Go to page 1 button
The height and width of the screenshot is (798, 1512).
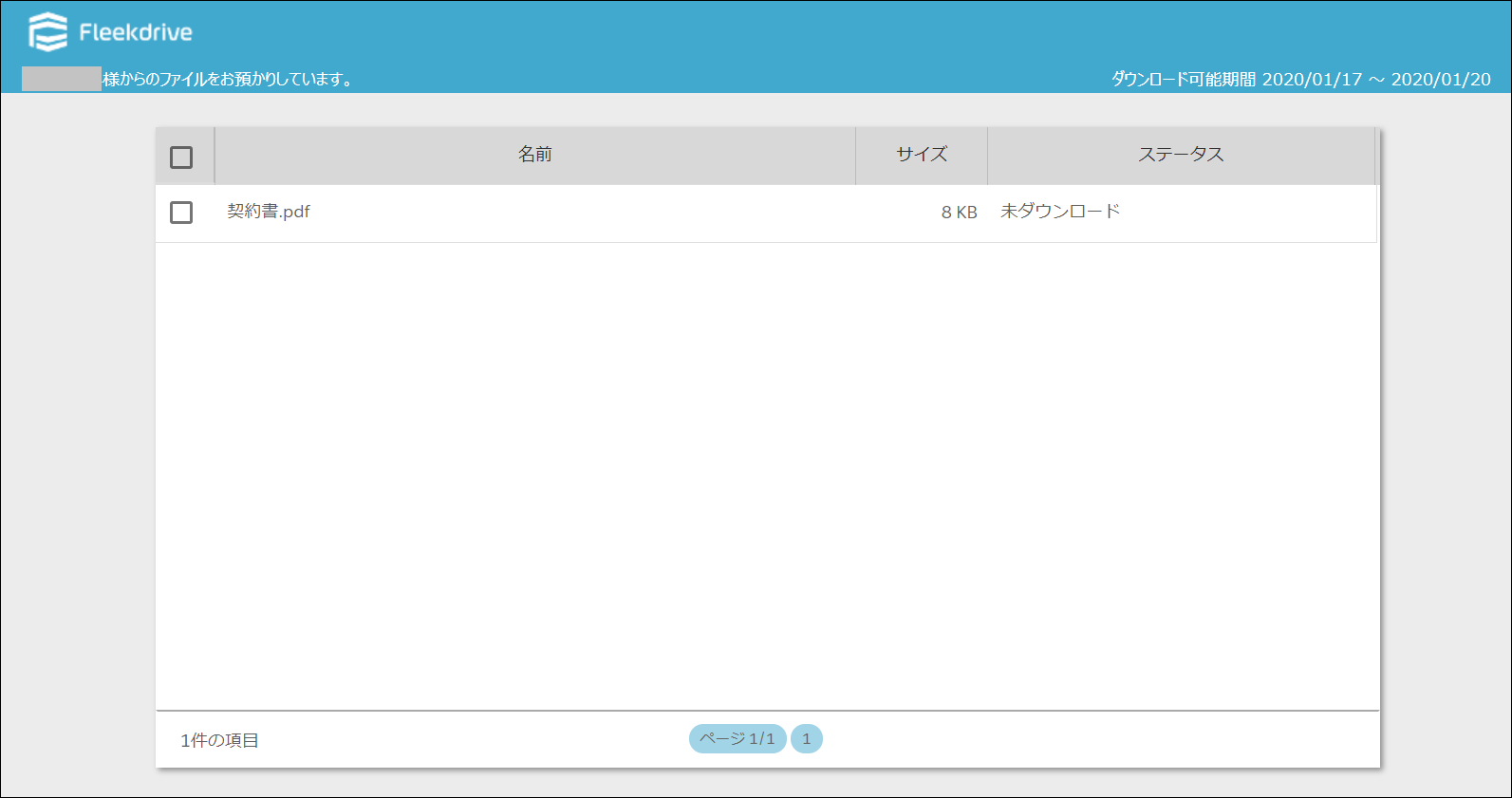[x=807, y=738]
